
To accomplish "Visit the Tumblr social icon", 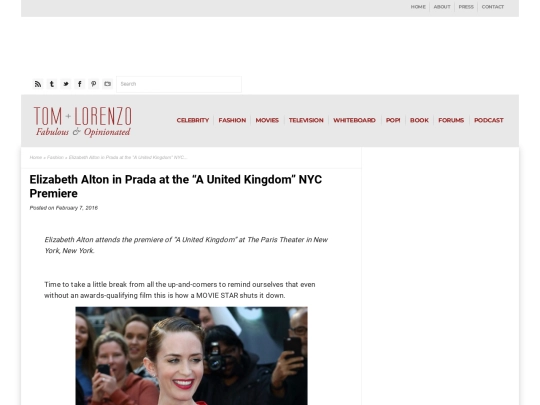I will coord(52,84).
